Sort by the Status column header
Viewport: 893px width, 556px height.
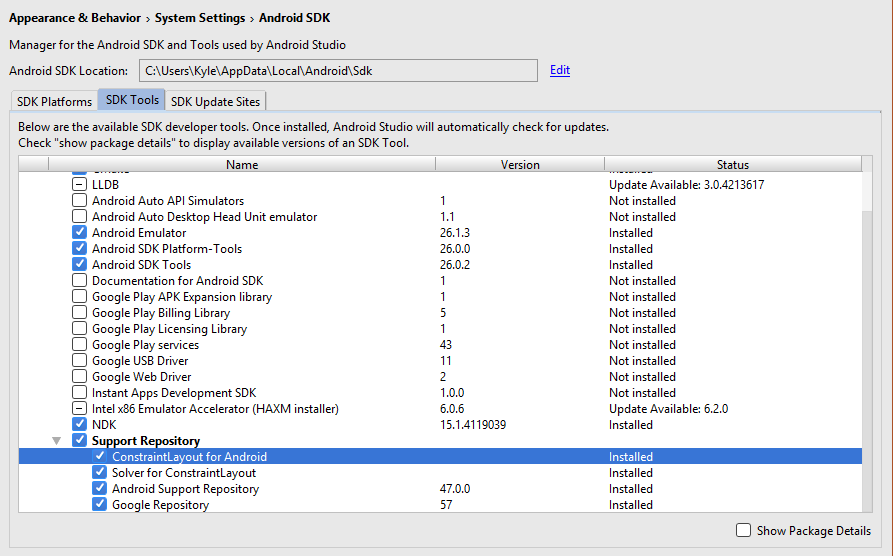(x=732, y=165)
